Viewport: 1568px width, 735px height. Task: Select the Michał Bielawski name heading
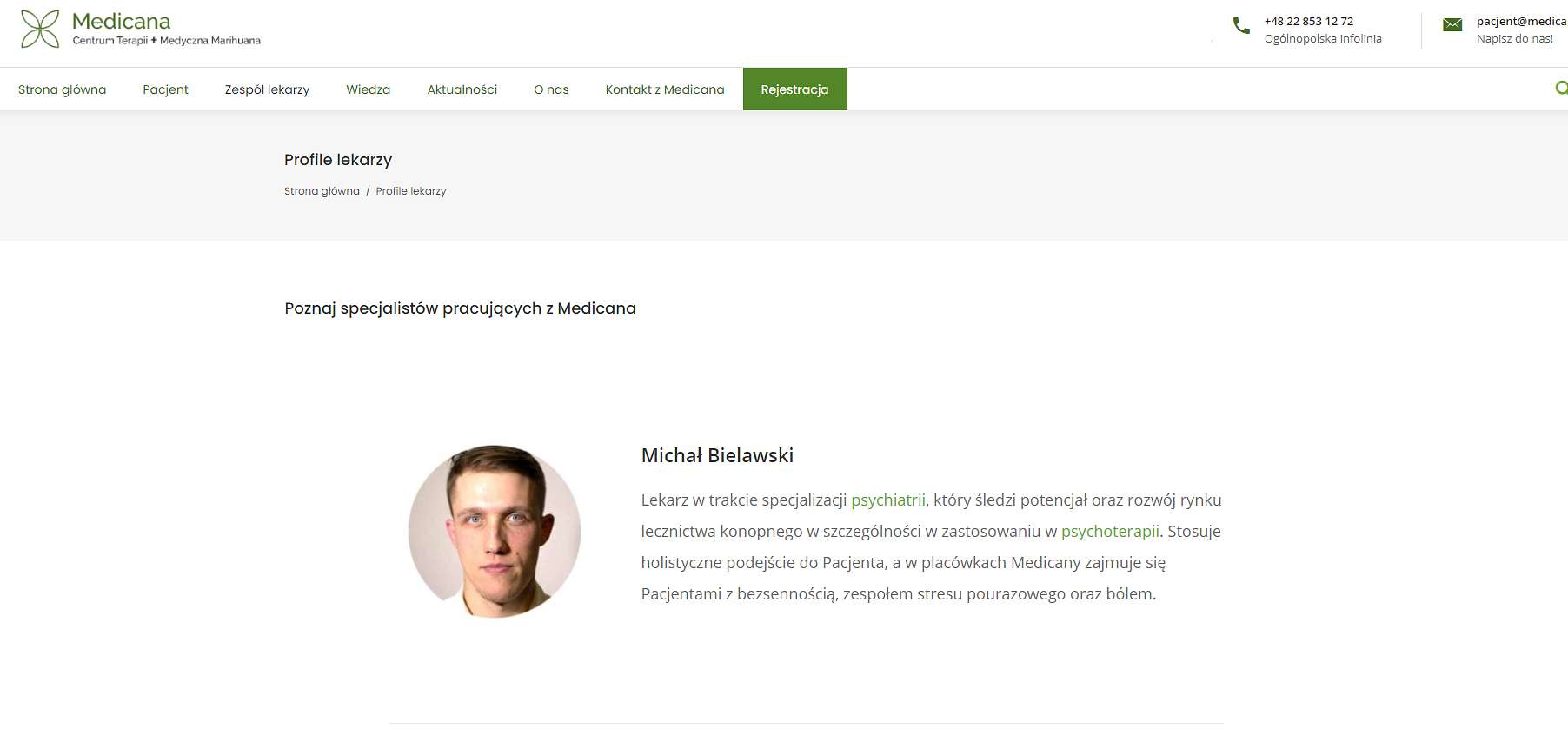[x=717, y=455]
